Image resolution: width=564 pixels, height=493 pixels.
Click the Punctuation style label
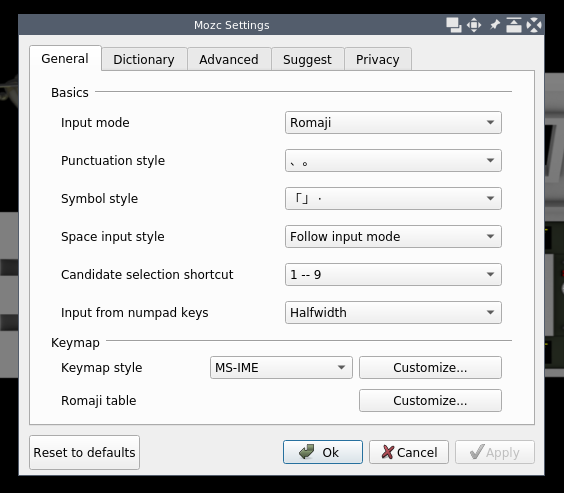point(113,161)
